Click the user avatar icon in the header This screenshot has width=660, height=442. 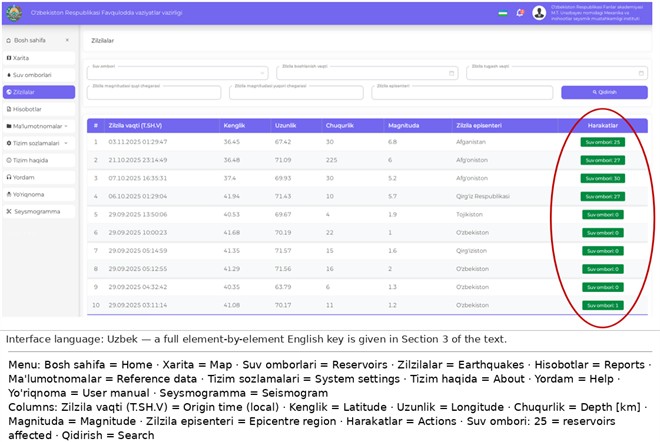(539, 13)
